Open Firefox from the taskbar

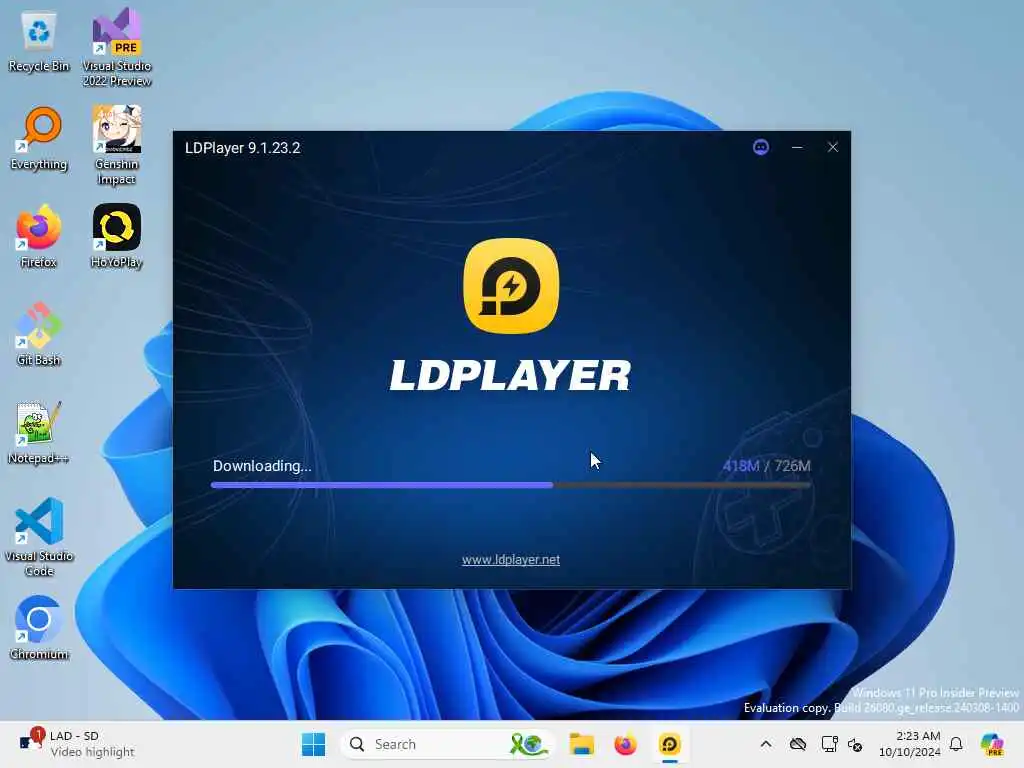[625, 744]
